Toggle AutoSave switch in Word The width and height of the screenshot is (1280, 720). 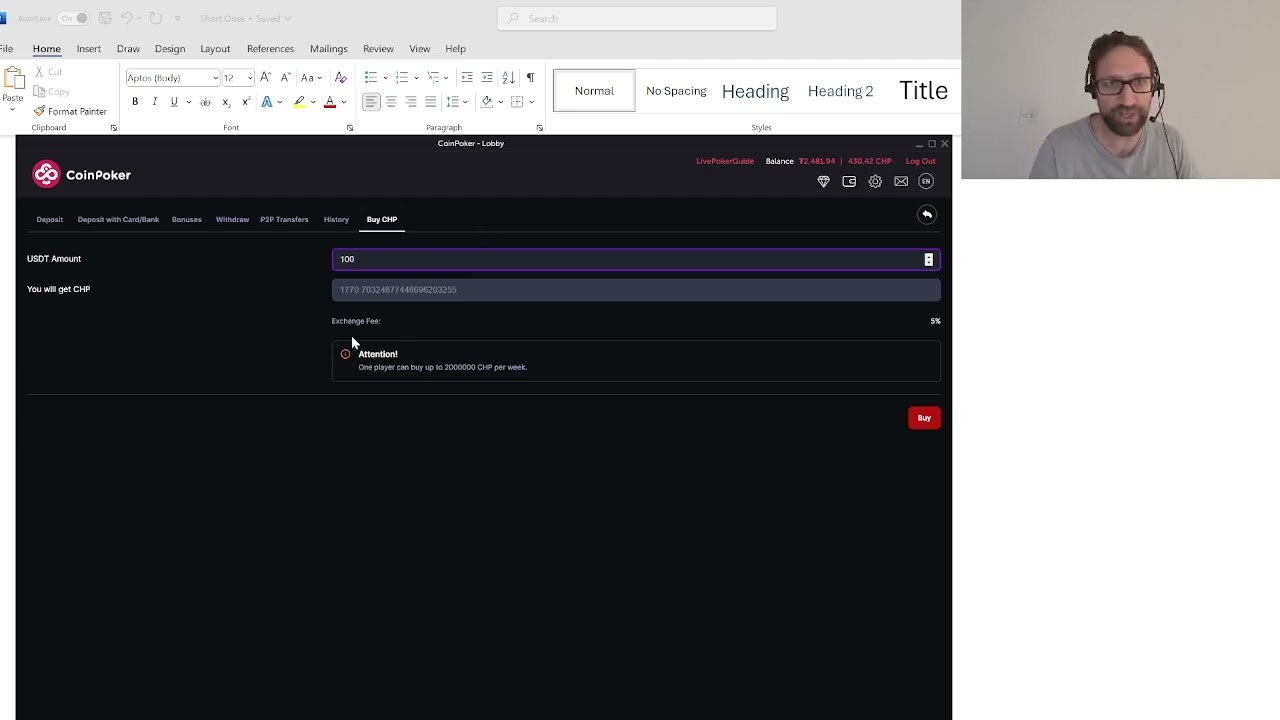point(72,18)
